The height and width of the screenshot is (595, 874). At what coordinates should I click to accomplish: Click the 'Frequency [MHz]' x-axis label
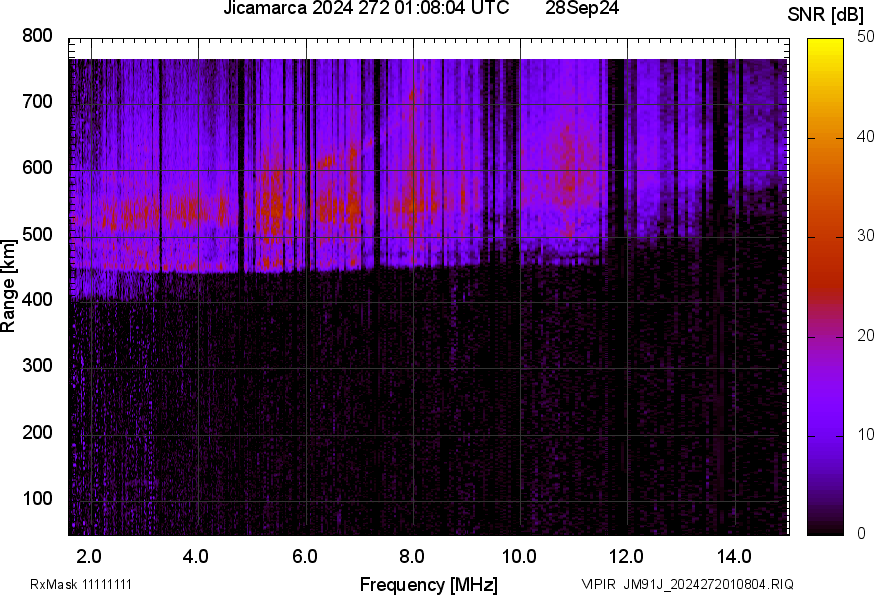pos(428,584)
